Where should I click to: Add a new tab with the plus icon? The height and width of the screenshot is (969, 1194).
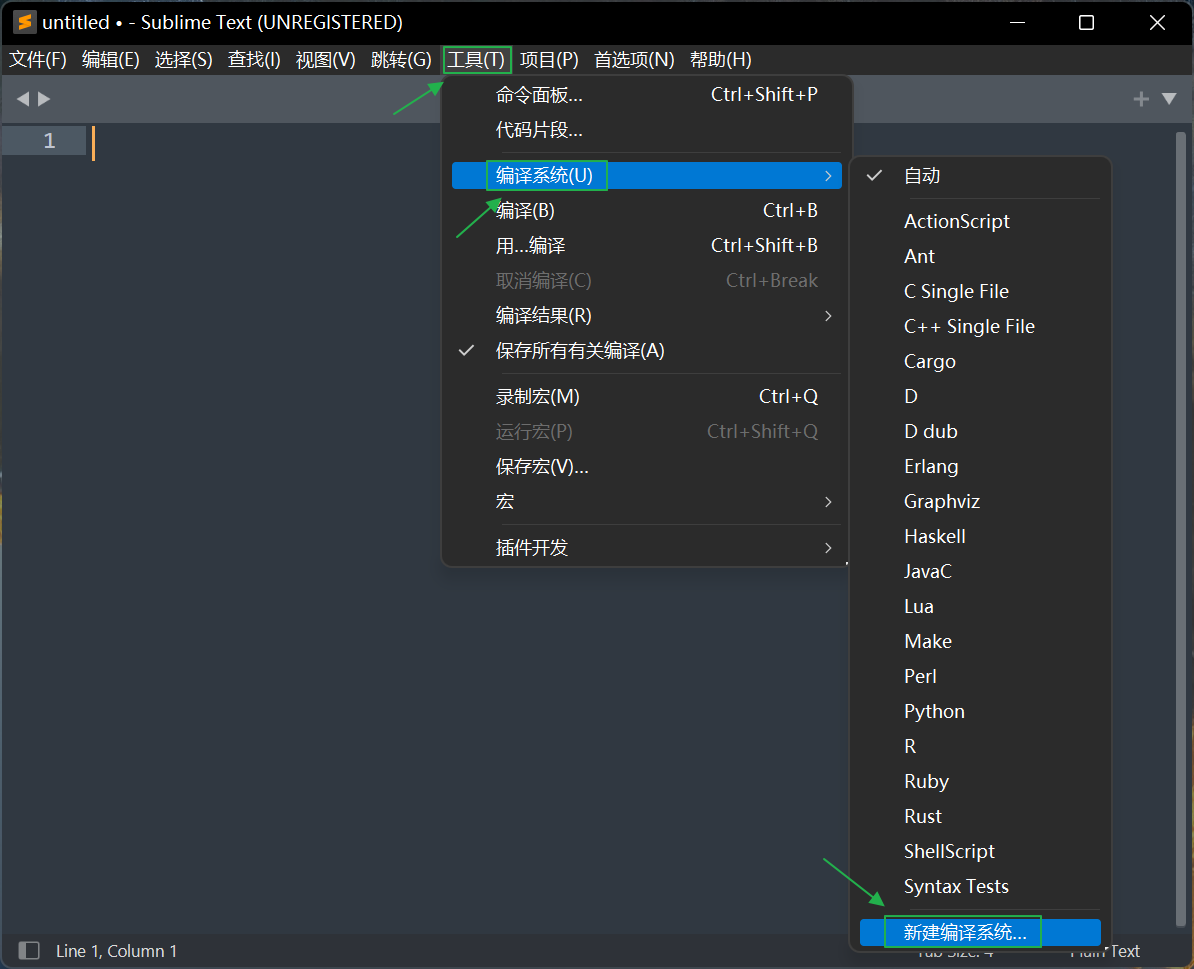1141,99
